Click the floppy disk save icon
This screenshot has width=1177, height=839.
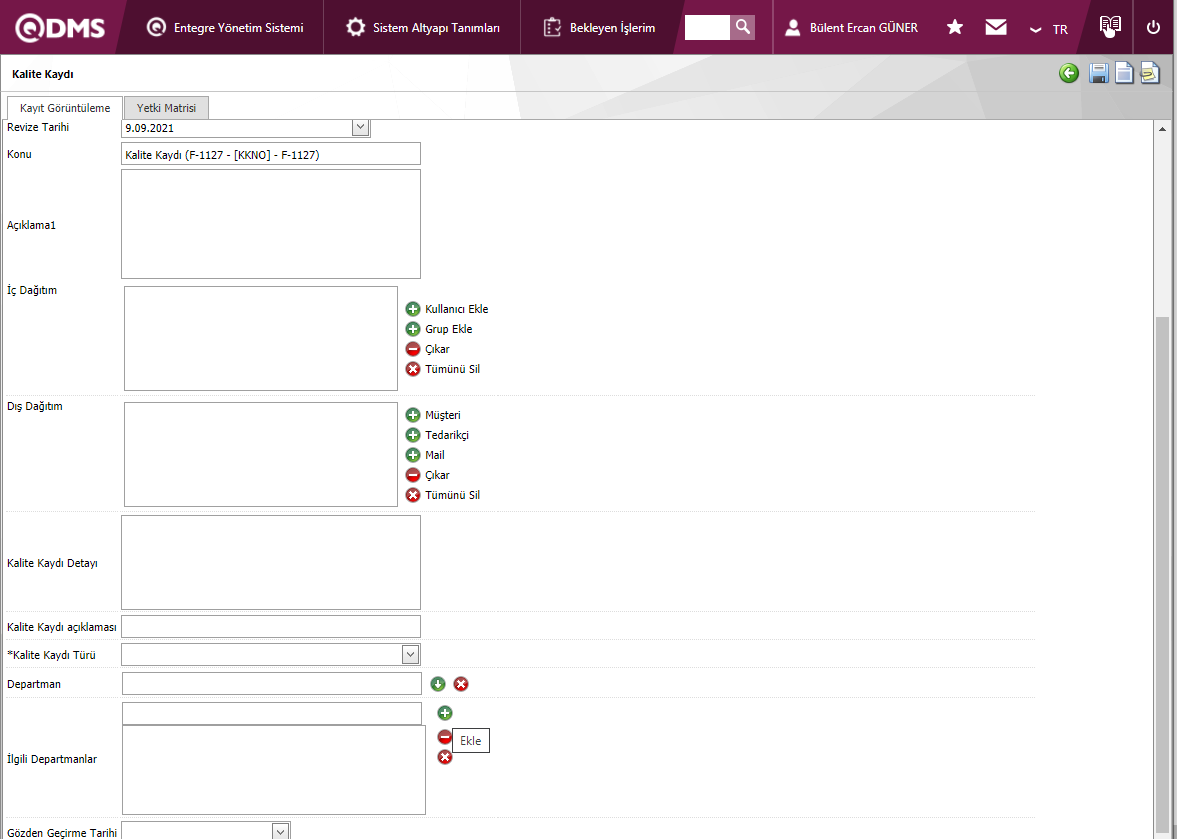(1098, 73)
